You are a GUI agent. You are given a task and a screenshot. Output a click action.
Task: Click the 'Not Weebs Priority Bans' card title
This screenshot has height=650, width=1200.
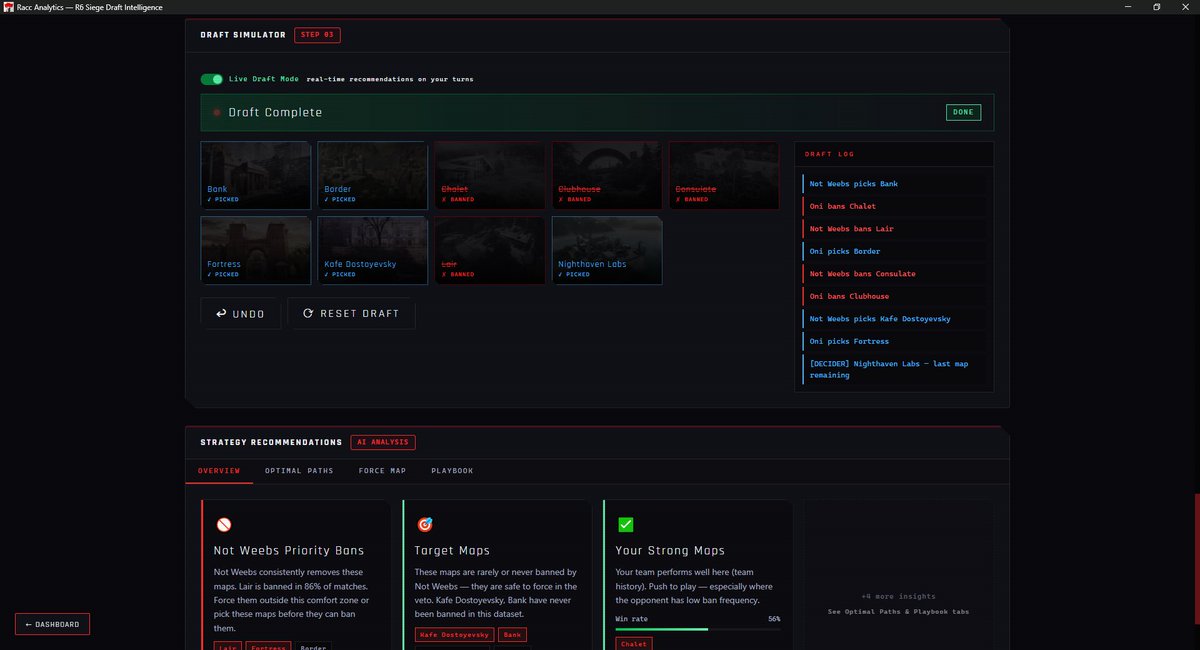pyautogui.click(x=289, y=550)
